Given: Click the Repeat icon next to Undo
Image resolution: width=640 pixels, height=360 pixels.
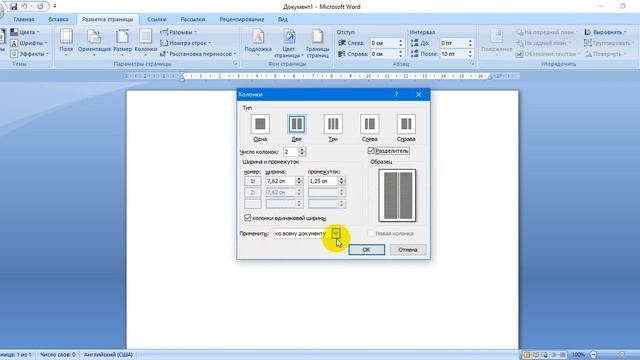Looking at the screenshot, I should click(40, 7).
